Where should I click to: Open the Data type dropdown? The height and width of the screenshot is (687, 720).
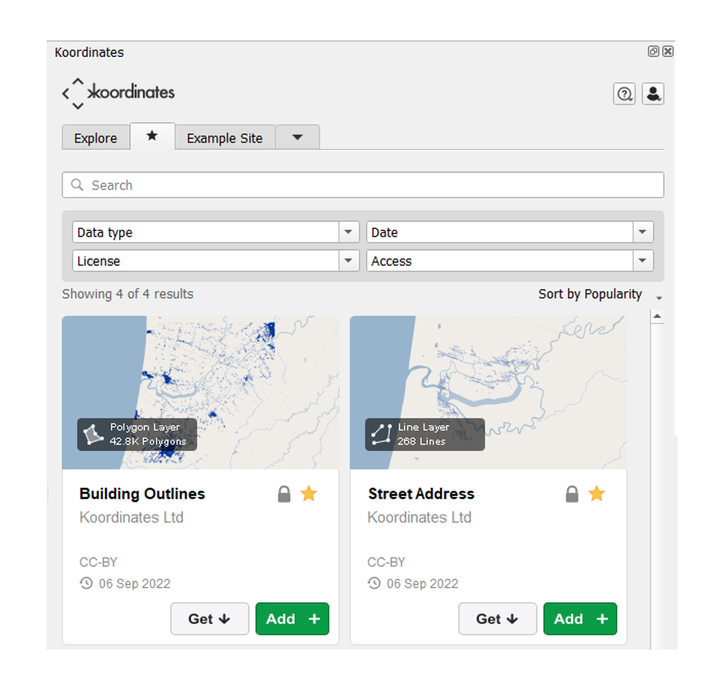coord(215,232)
